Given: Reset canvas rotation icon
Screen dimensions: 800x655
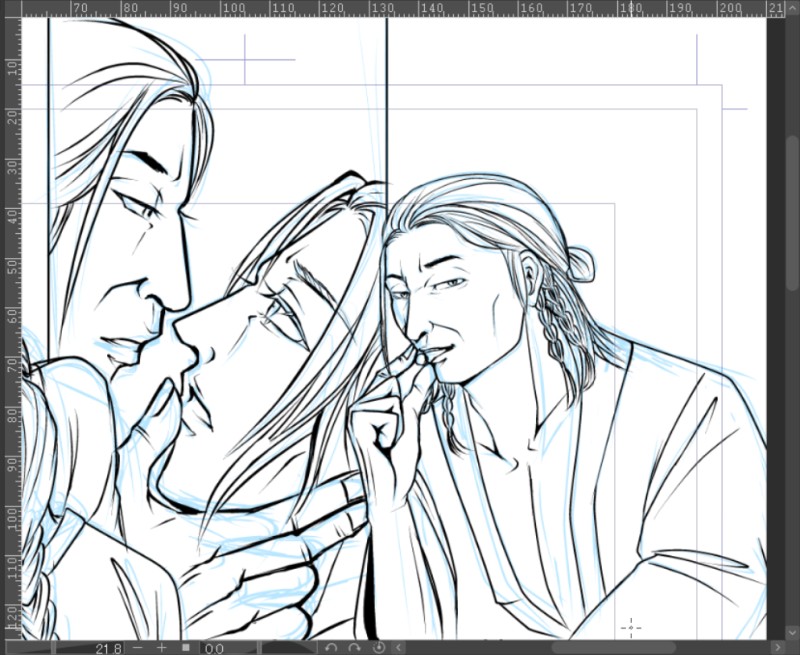Looking at the screenshot, I should 379,648.
